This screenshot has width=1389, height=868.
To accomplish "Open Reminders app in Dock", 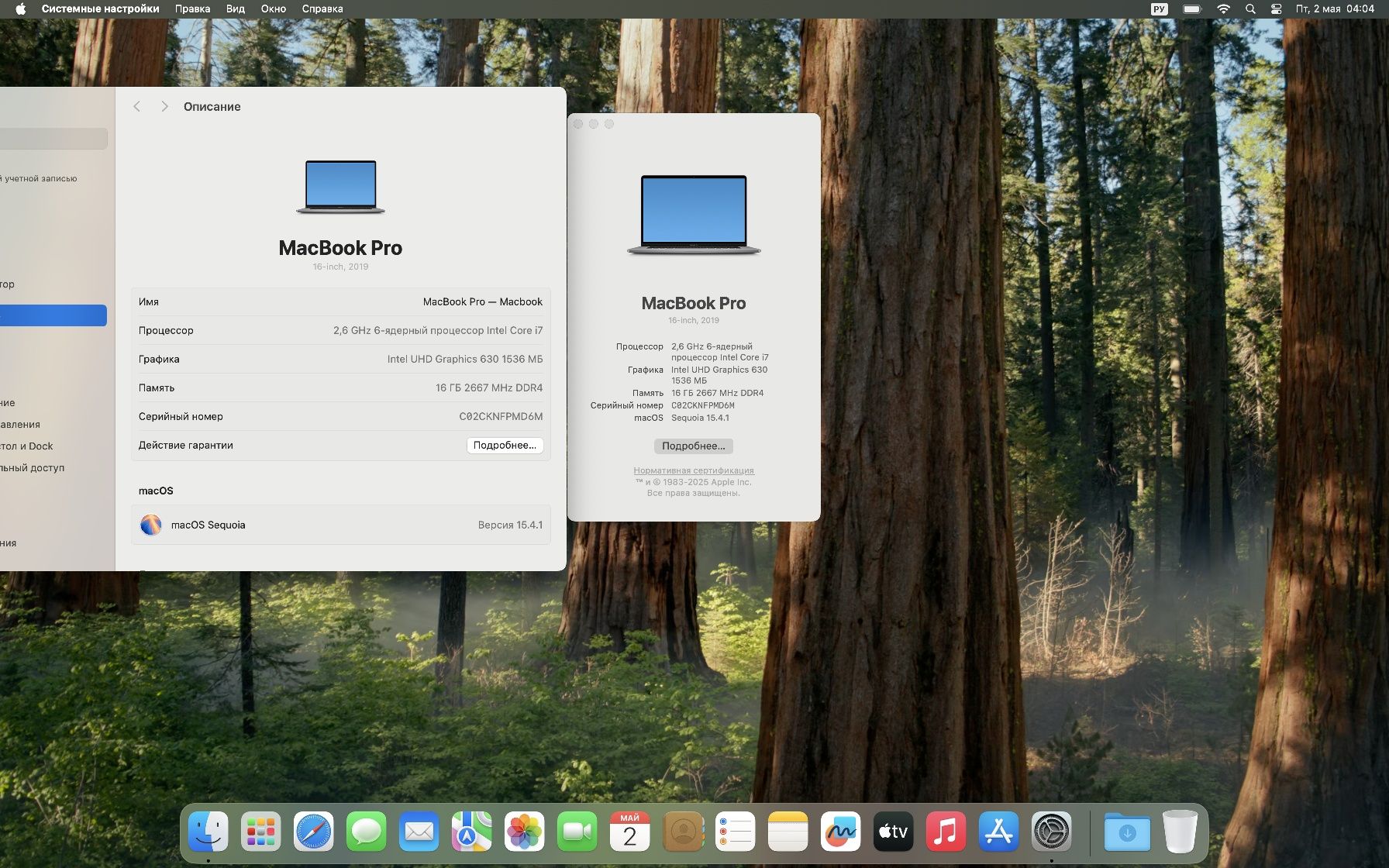I will click(736, 832).
